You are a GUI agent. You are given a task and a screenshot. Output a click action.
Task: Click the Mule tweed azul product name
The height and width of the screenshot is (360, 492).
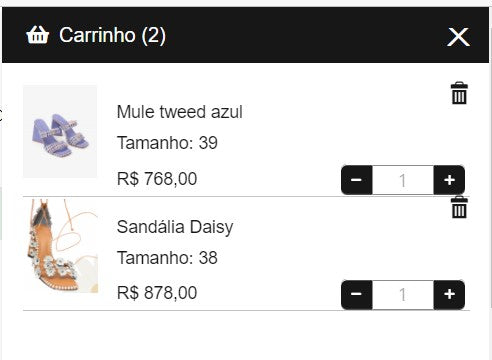(x=179, y=112)
